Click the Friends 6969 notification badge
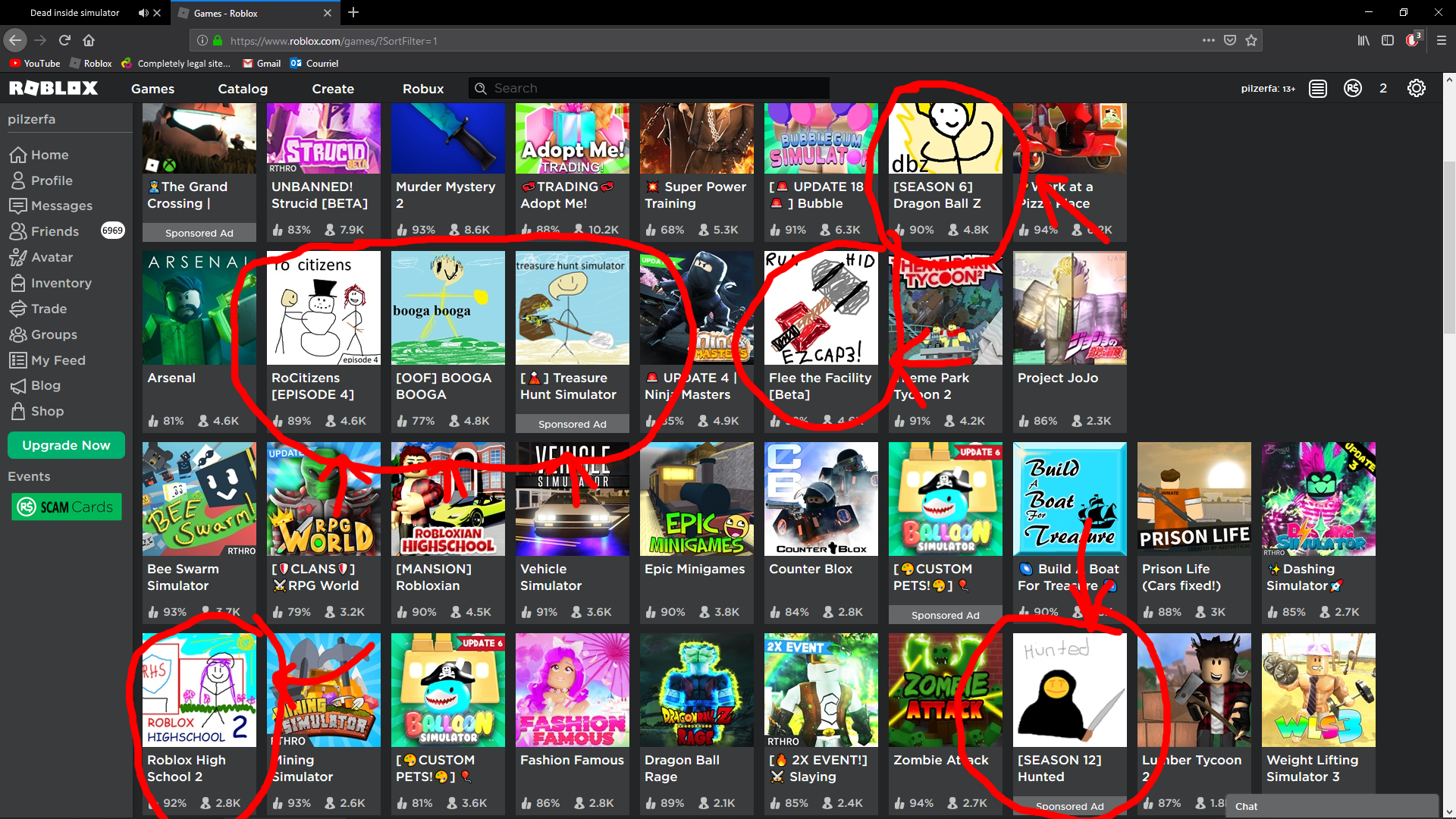 (112, 231)
